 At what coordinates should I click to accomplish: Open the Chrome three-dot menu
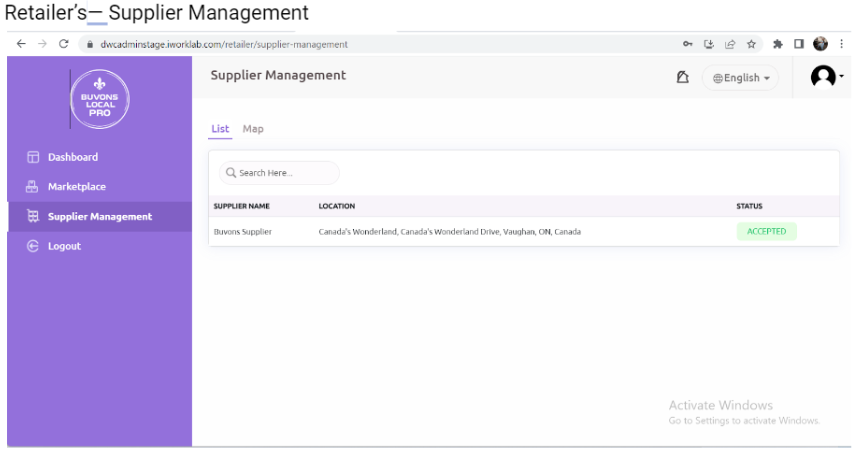(x=841, y=44)
